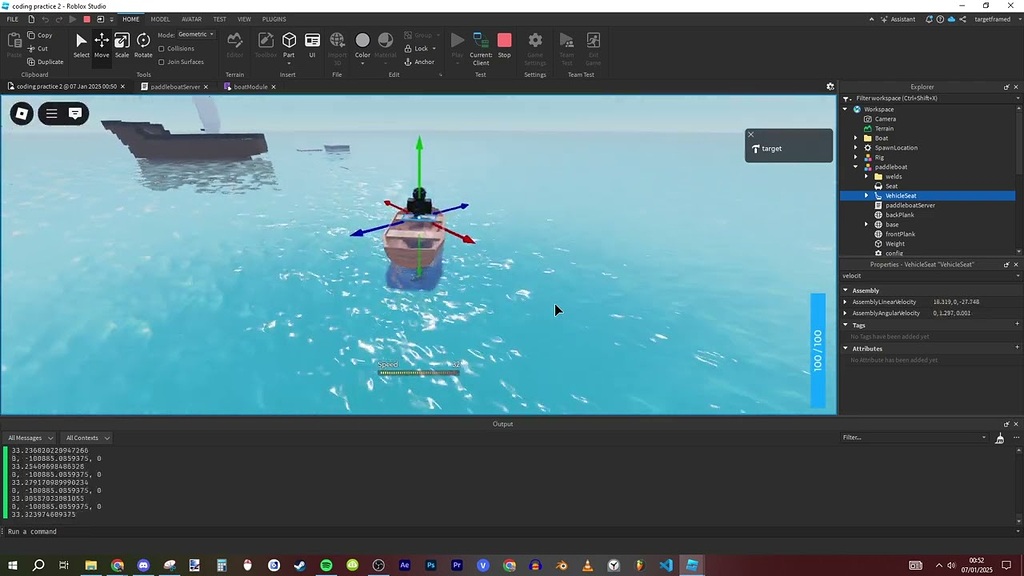Image resolution: width=1024 pixels, height=576 pixels.
Task: Enable Join Surfaces option
Action: point(161,61)
